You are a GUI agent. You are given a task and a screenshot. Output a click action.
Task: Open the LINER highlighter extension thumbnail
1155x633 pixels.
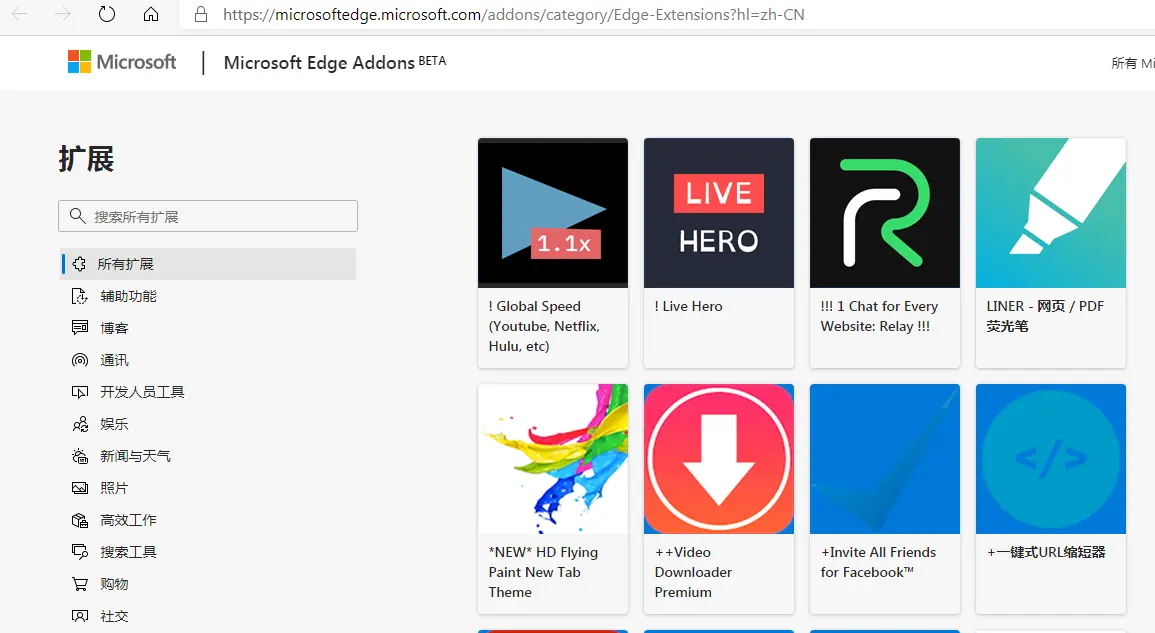(1051, 213)
